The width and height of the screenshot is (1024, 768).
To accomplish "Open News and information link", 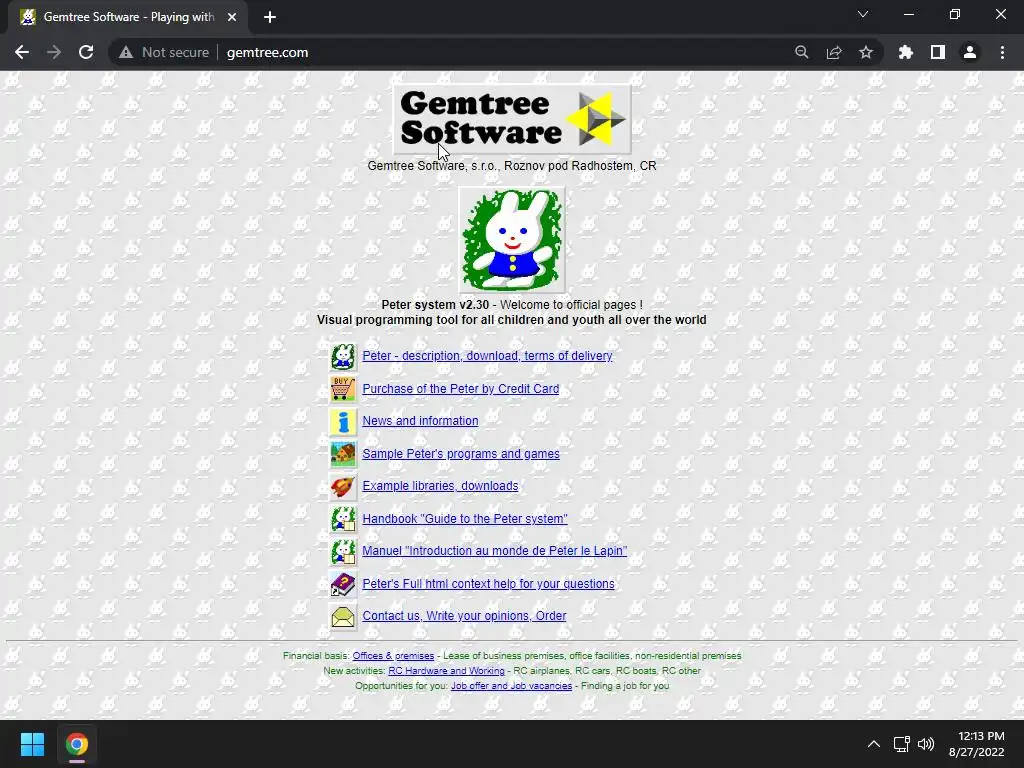I will pyautogui.click(x=420, y=421).
